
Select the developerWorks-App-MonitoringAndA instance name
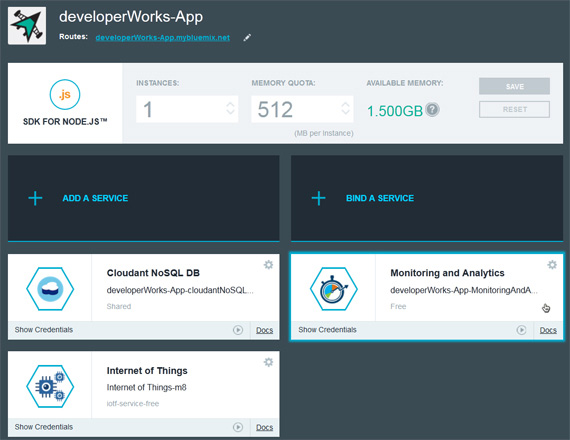pos(464,290)
